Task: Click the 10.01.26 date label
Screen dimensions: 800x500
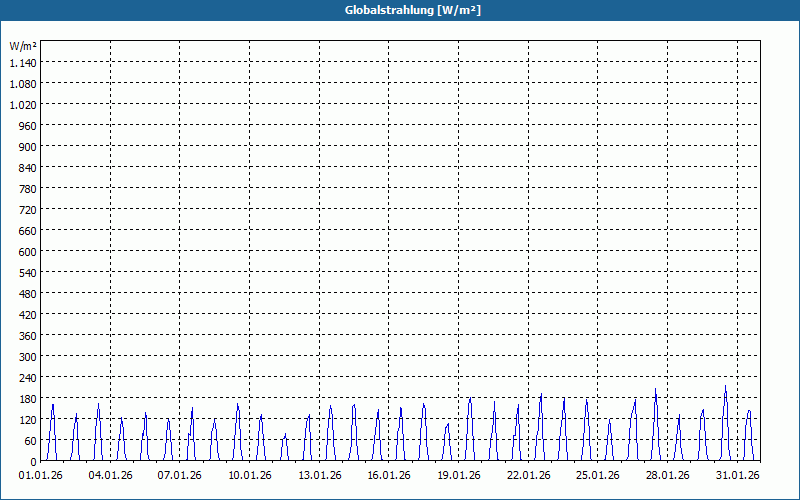Action: 249,476
